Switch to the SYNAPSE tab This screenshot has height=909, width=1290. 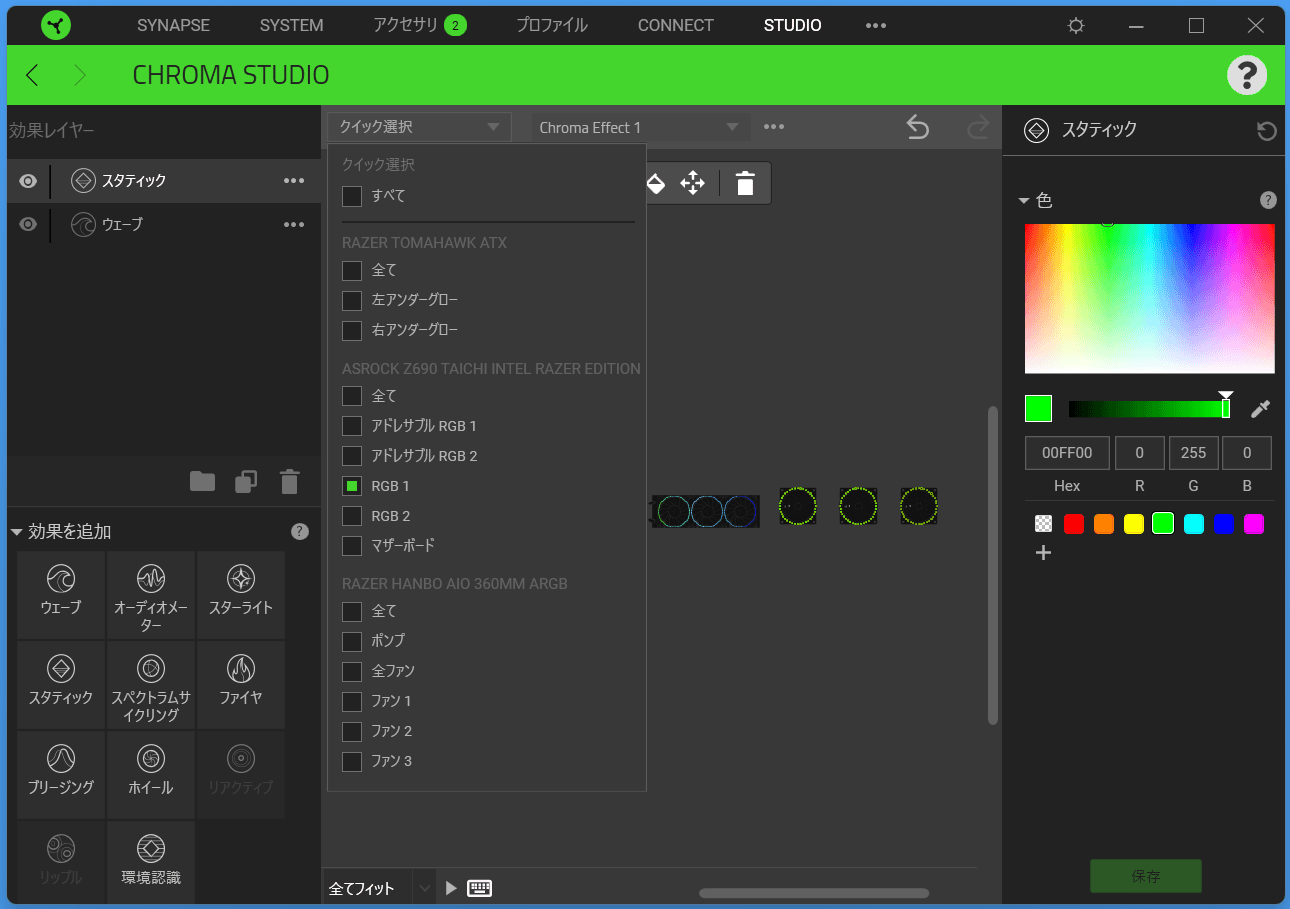[173, 25]
